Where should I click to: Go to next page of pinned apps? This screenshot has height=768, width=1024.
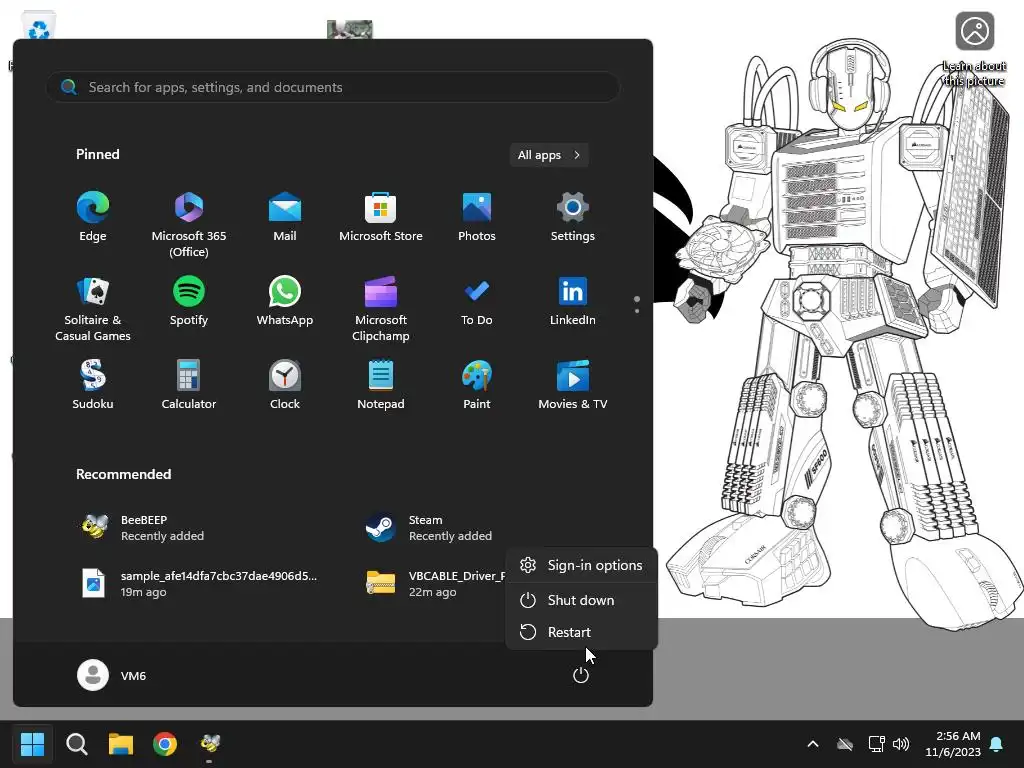click(x=637, y=310)
